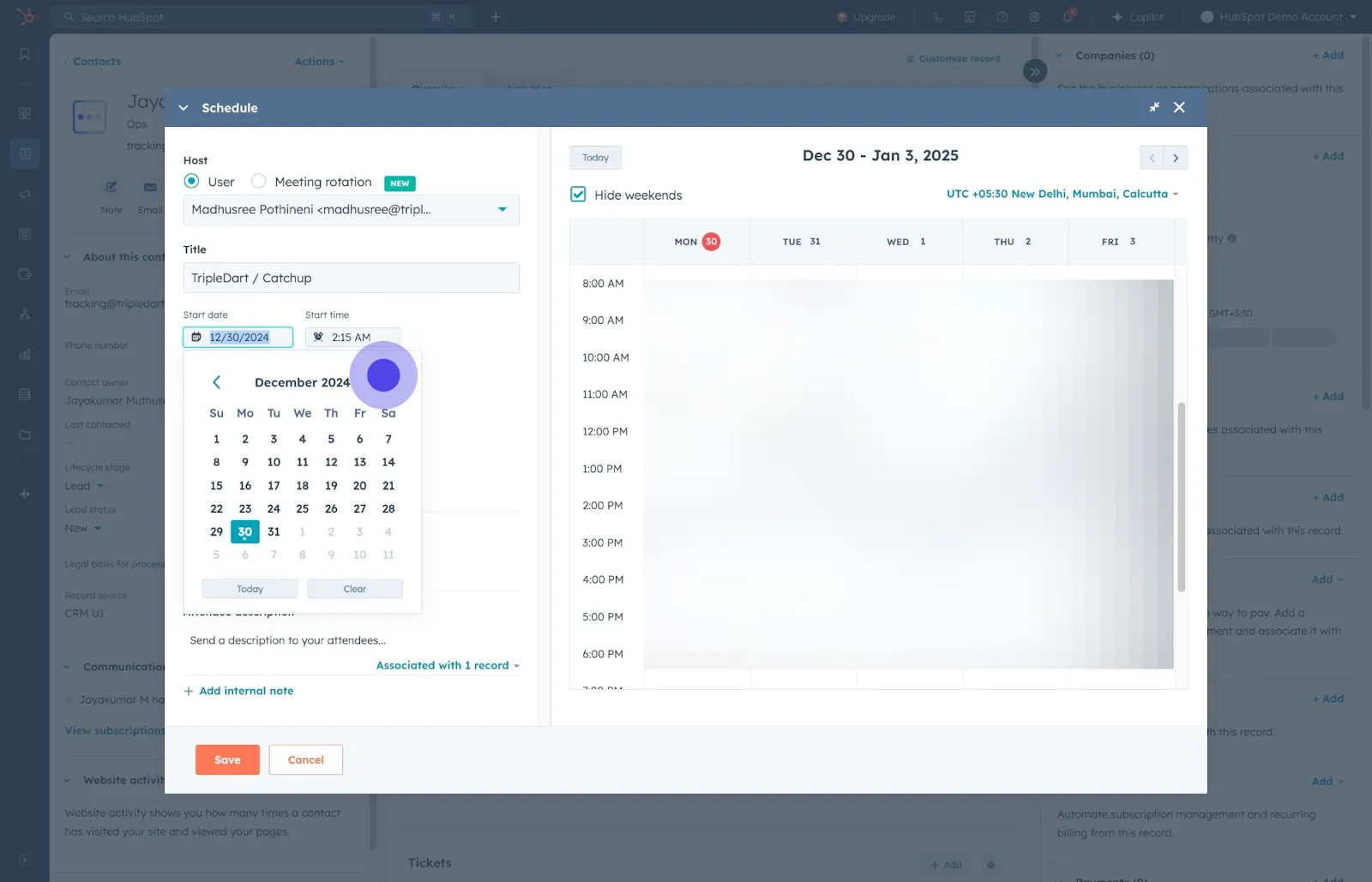Click the plus icon beside search bar
This screenshot has width=1372, height=882.
496,17
